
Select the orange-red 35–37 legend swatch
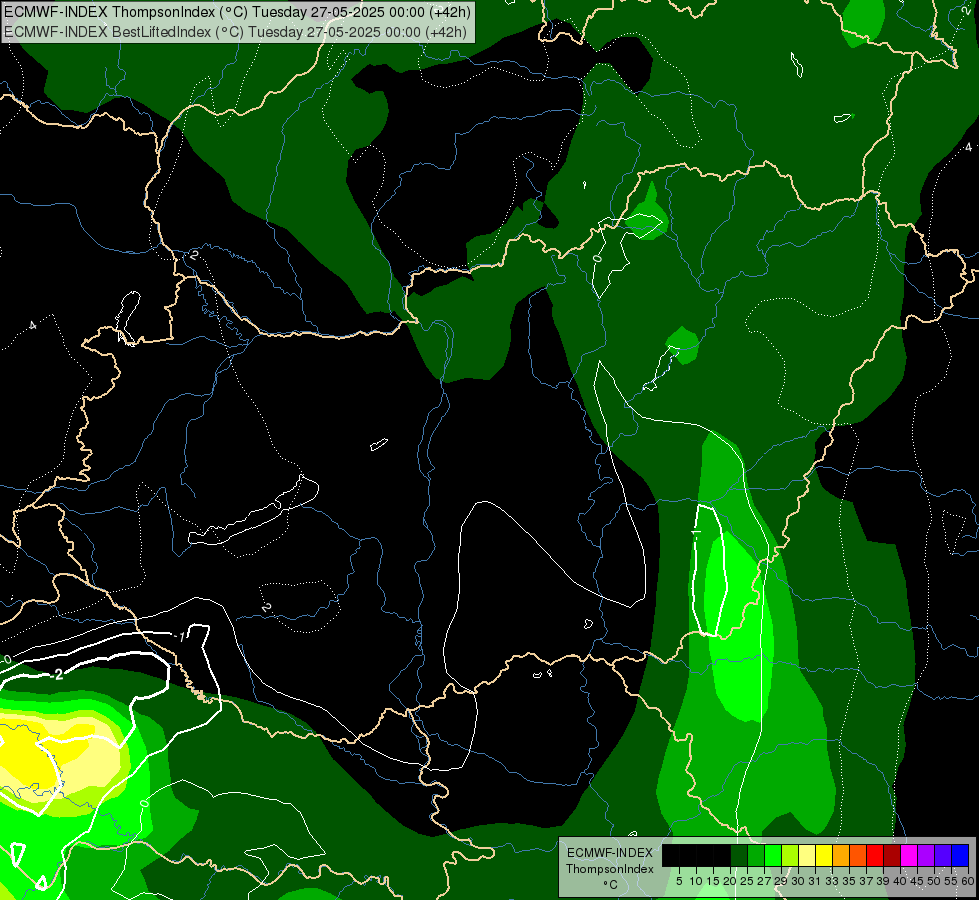click(858, 856)
